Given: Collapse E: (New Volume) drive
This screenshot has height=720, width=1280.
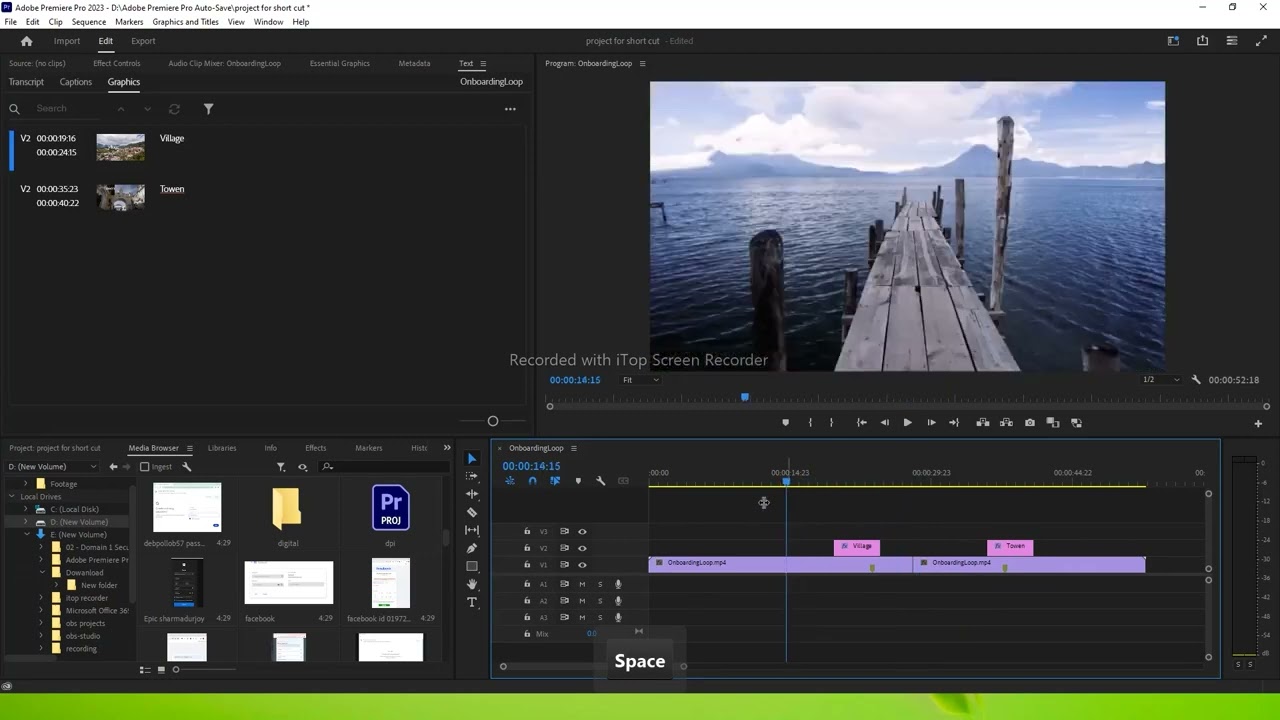Looking at the screenshot, I should click(27, 534).
